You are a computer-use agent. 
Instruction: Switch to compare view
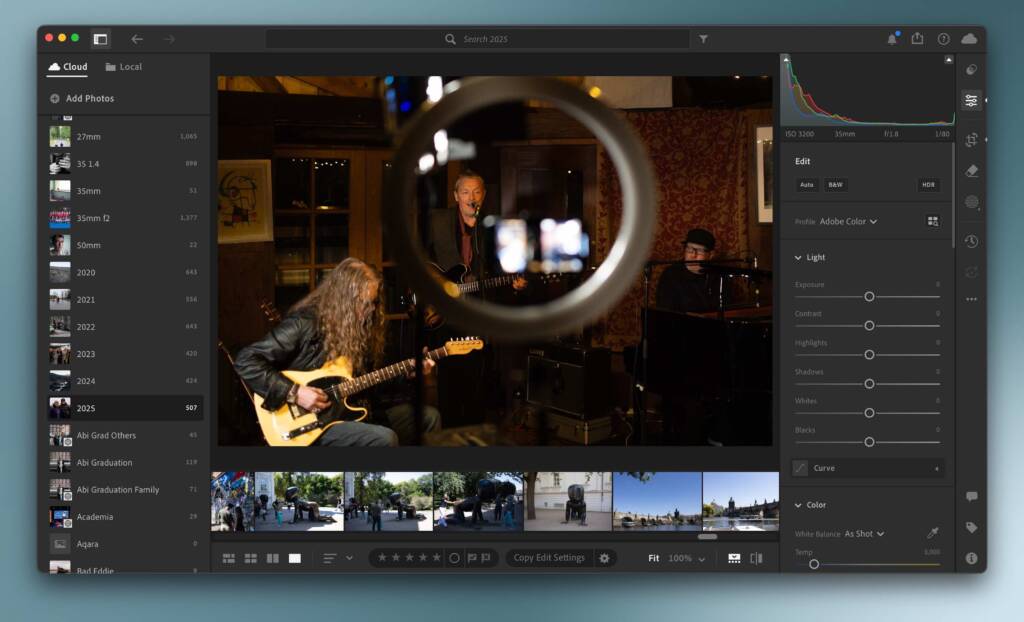click(x=273, y=558)
